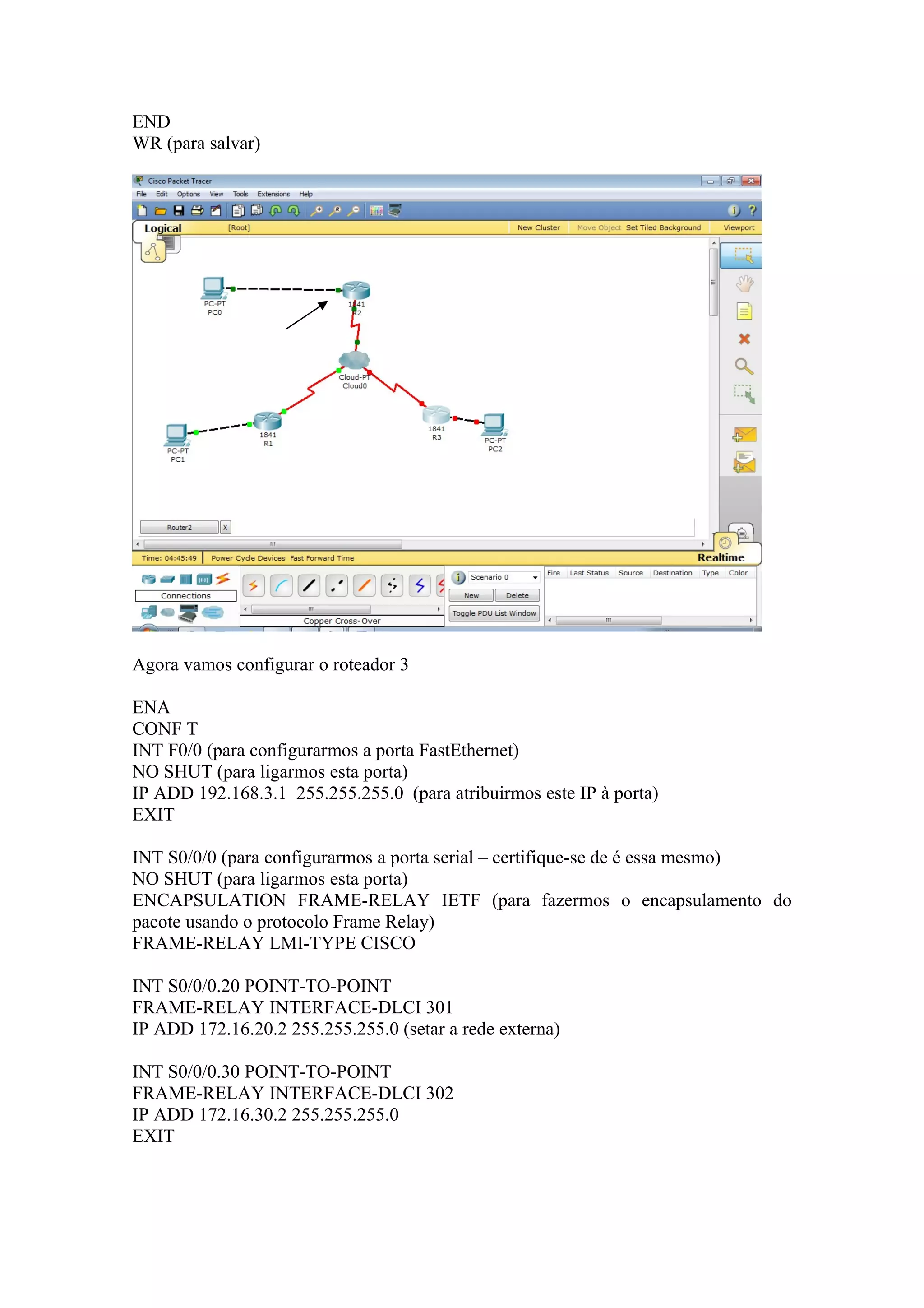This screenshot has width=924, height=1308.
Task: Click the New scenario button
Action: [x=471, y=595]
